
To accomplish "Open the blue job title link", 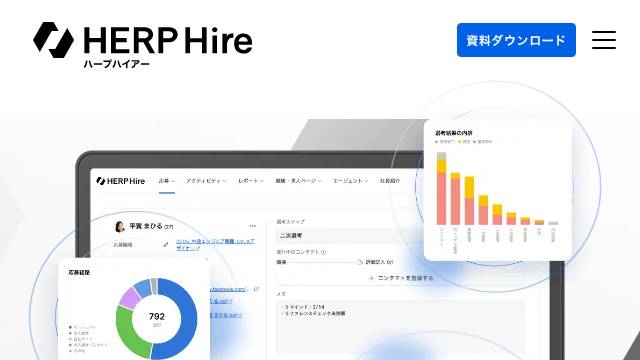I will point(215,244).
